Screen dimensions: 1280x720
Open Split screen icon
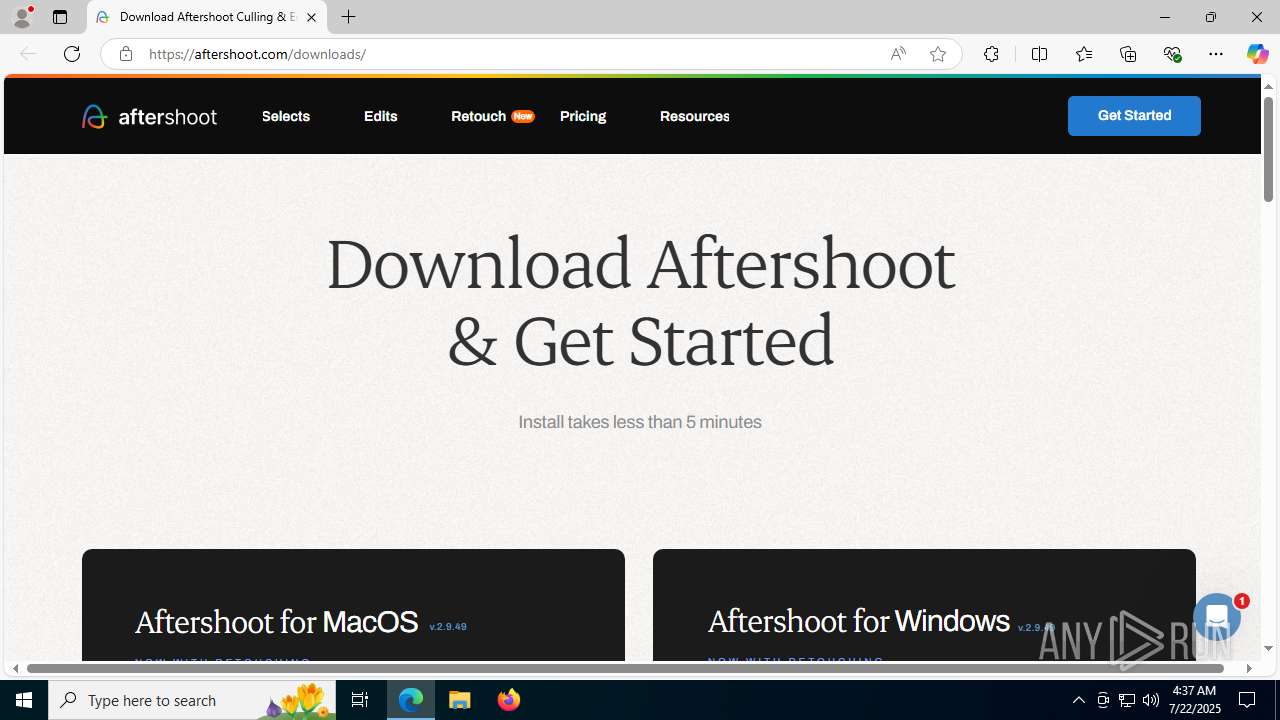(1039, 54)
